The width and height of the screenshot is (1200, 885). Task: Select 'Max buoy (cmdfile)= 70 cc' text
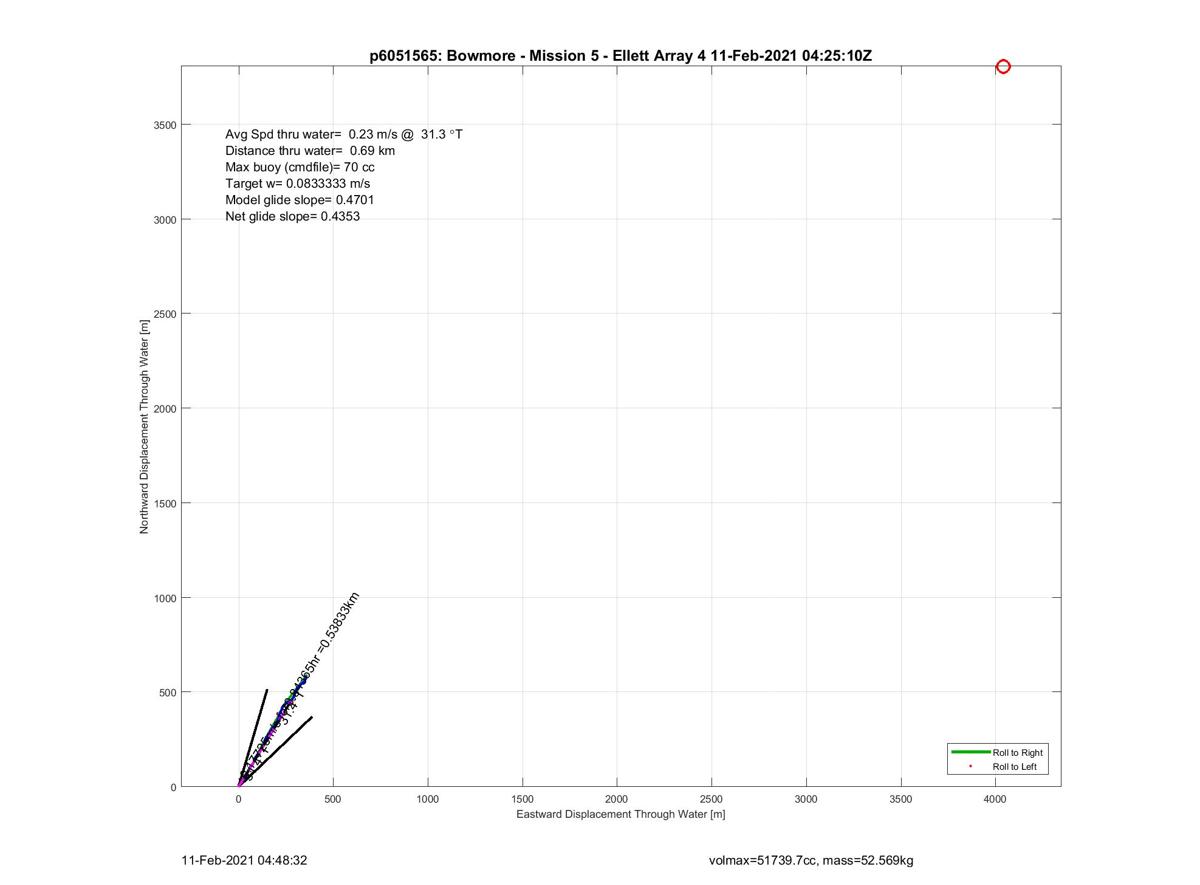(300, 167)
